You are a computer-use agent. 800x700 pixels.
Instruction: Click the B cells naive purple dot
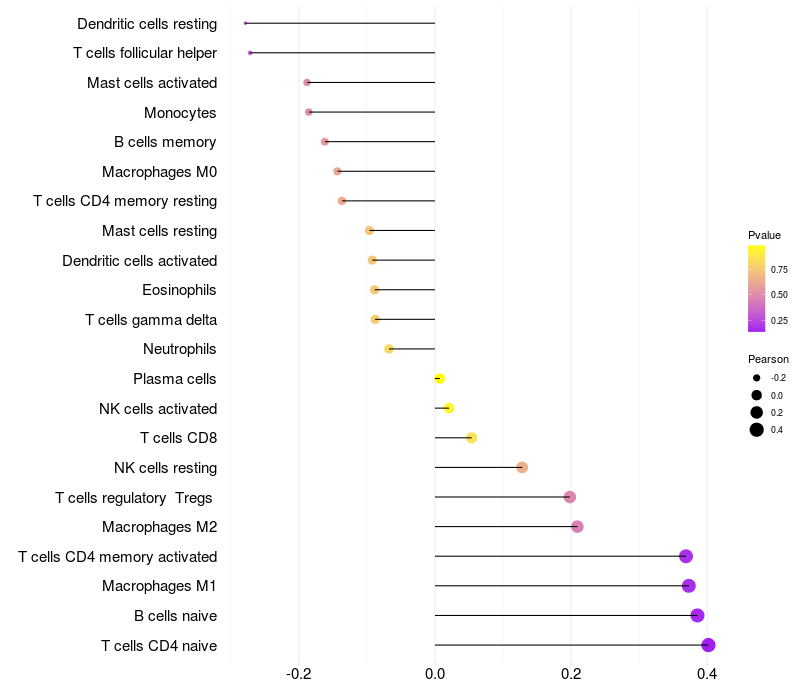(697, 615)
